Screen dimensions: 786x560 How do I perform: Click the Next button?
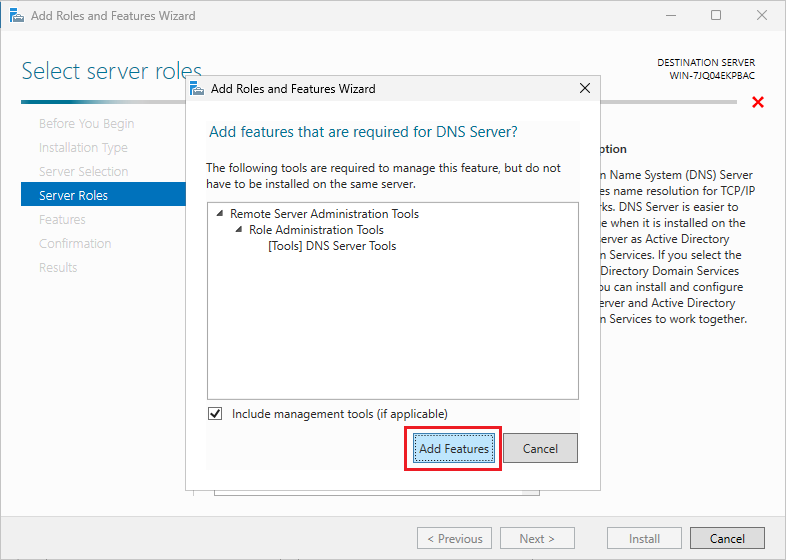[537, 539]
